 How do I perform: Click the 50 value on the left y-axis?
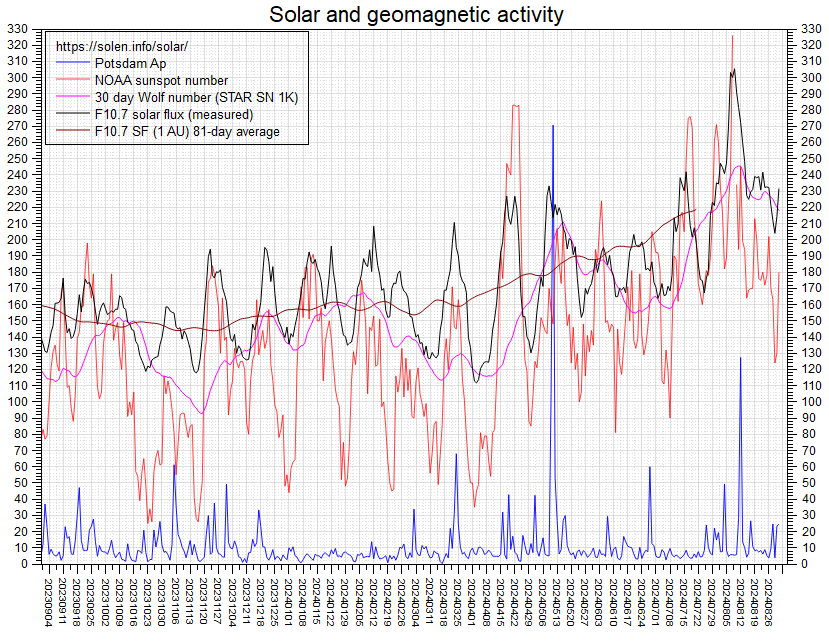21,483
